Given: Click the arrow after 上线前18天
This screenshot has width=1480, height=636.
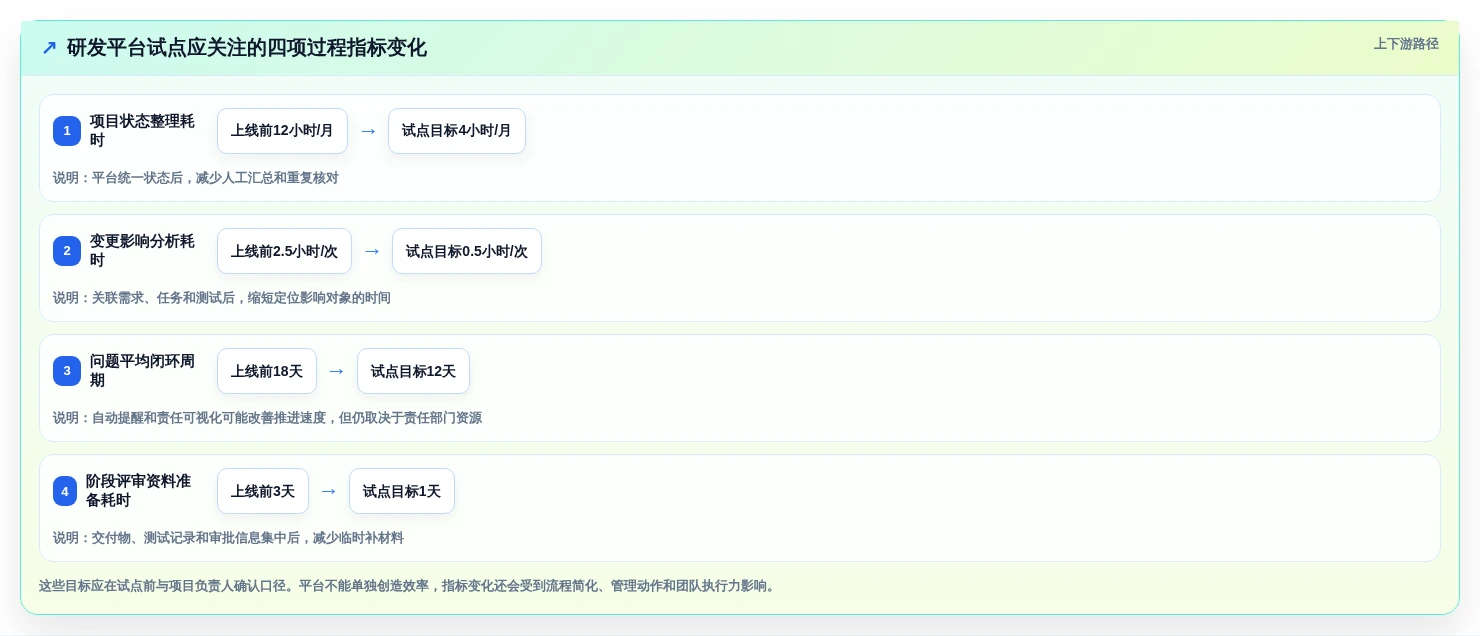Looking at the screenshot, I should coord(337,371).
